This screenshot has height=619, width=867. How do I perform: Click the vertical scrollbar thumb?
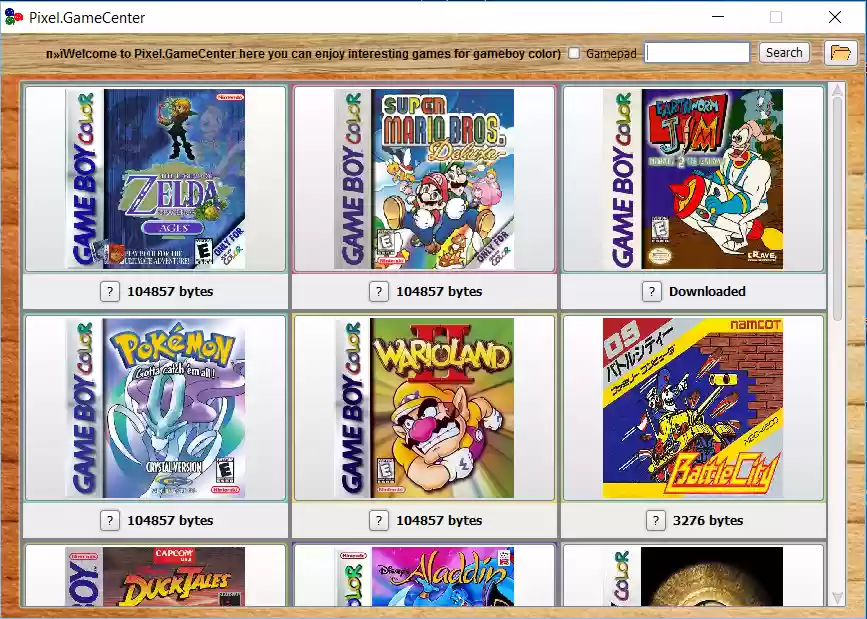[837, 209]
